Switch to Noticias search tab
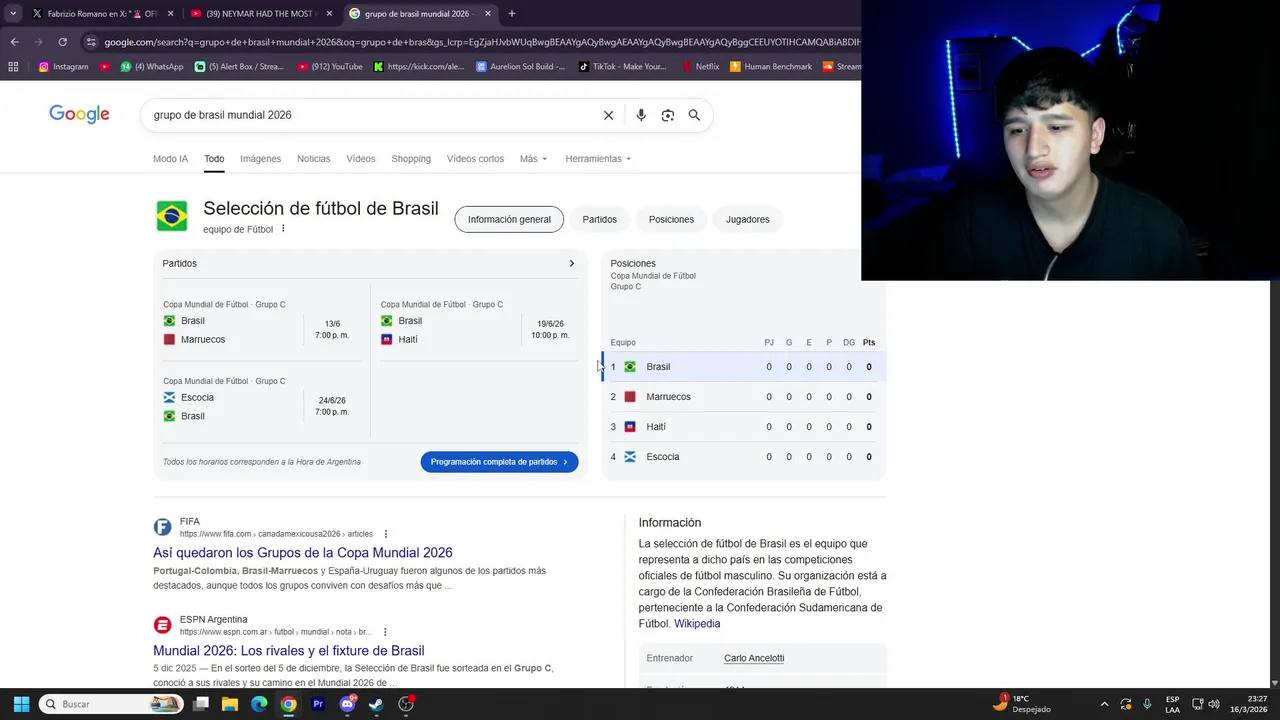Image resolution: width=1280 pixels, height=720 pixels. click(313, 159)
